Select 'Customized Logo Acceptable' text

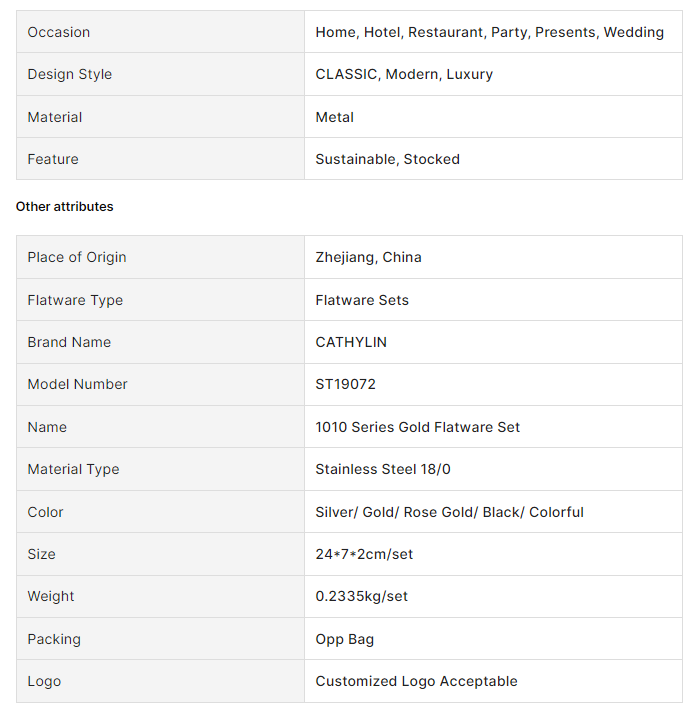(x=416, y=681)
